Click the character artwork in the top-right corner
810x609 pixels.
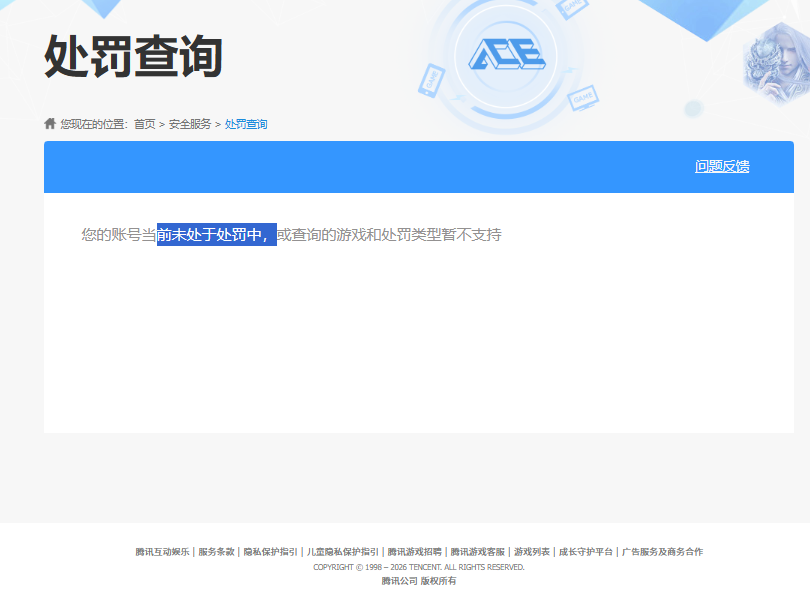pyautogui.click(x=775, y=62)
